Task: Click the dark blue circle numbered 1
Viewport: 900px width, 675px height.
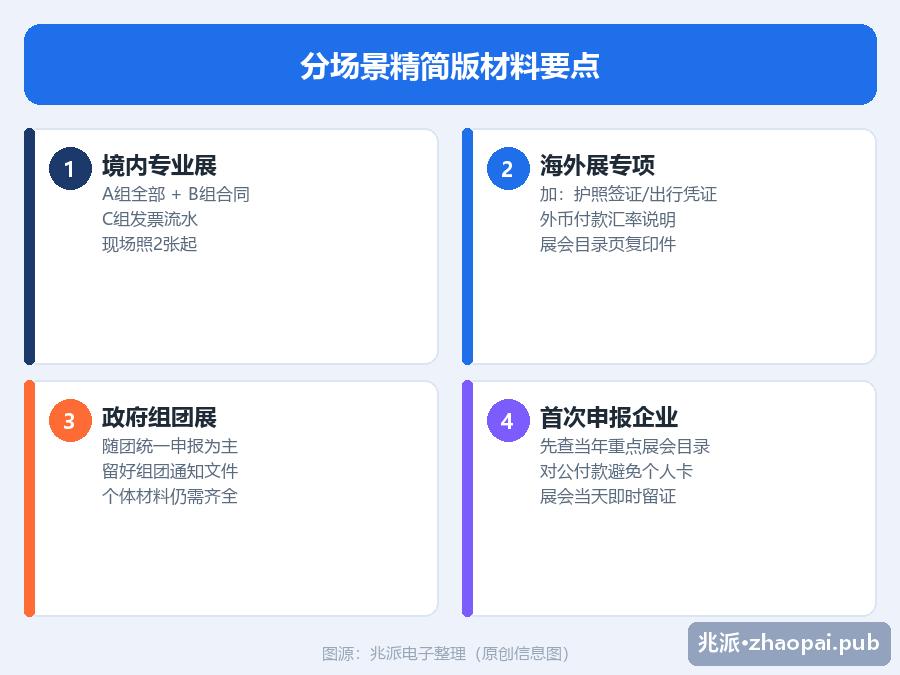Action: (70, 169)
